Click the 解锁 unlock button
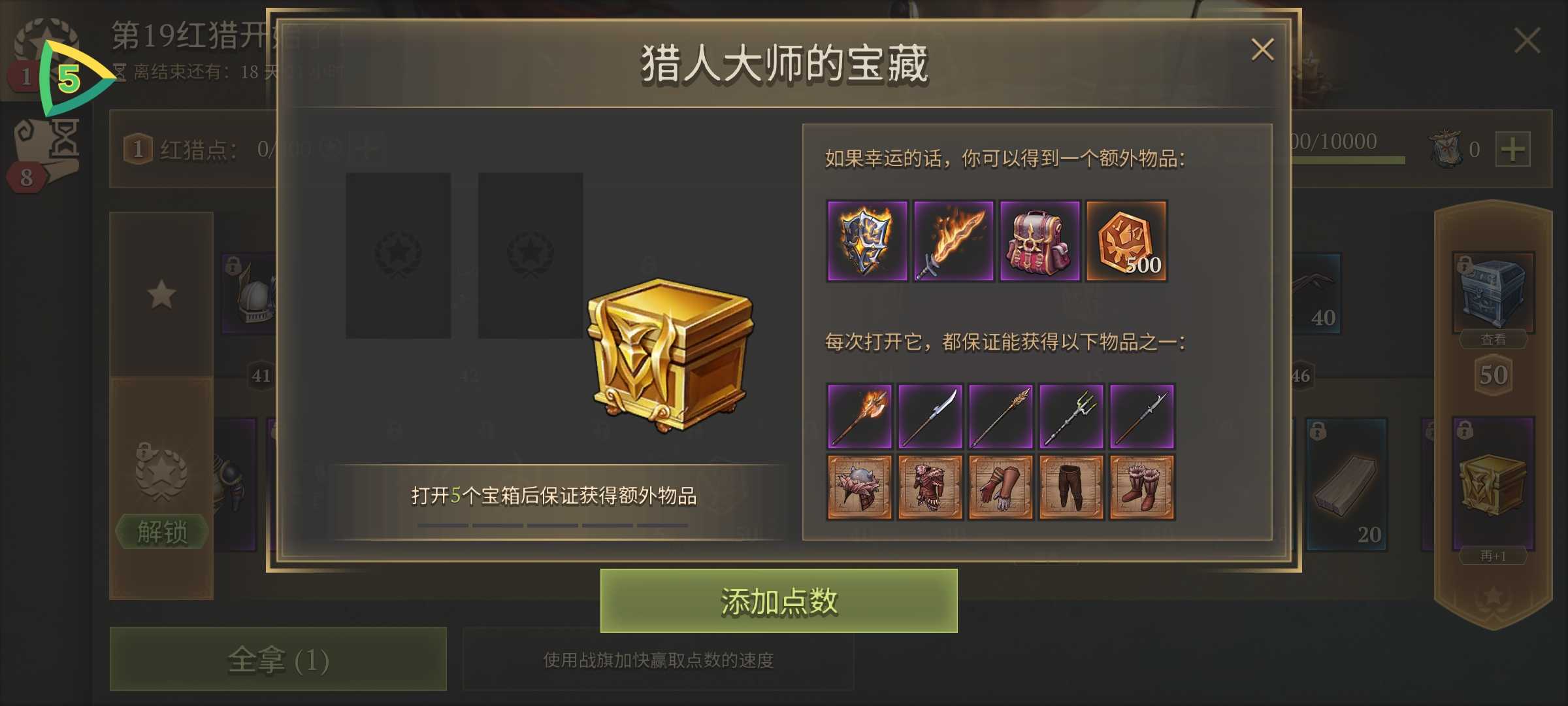Screen dimensions: 1568x706 pyautogui.click(x=162, y=532)
